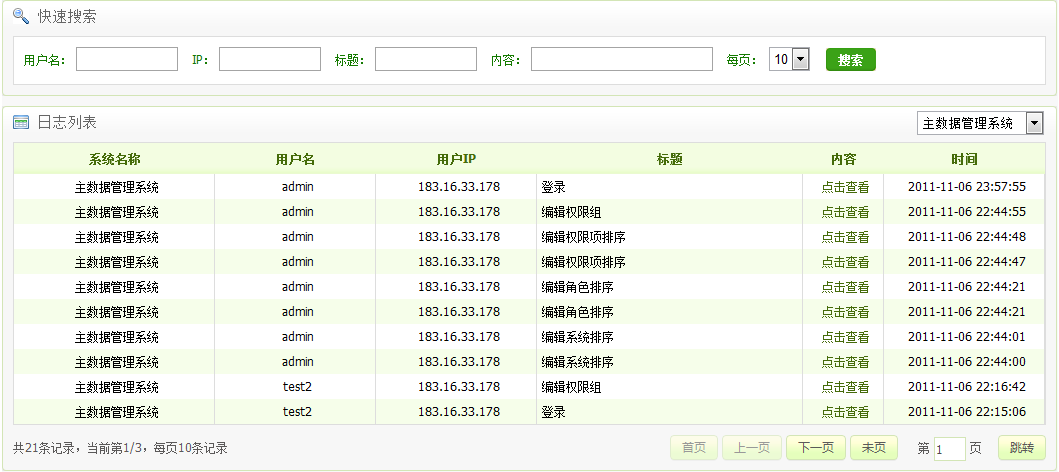Click the table icon beside 日志列表
Image resolution: width=1059 pixels, height=472 pixels.
(21, 123)
